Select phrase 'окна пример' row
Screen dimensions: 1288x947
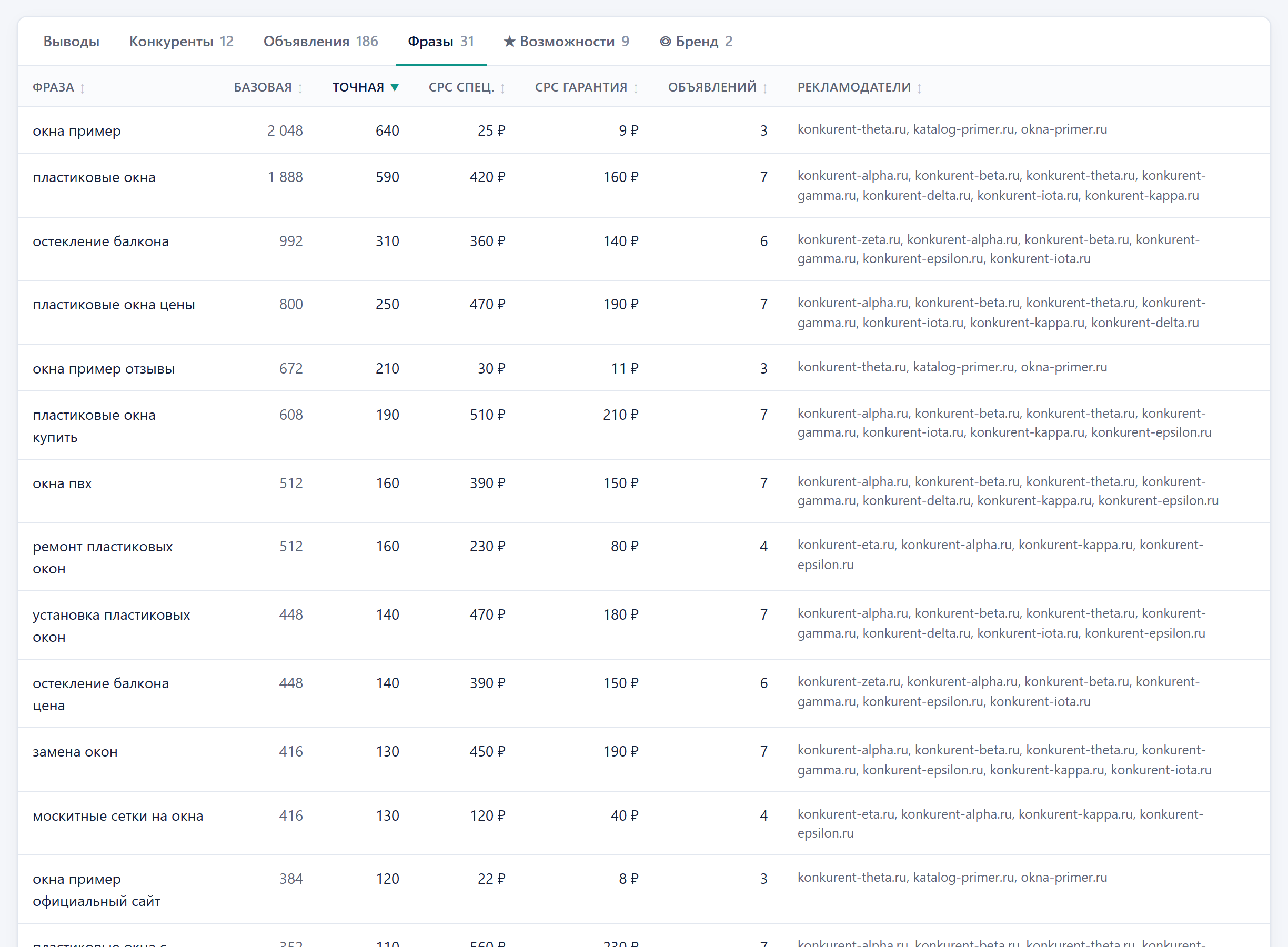pos(643,130)
